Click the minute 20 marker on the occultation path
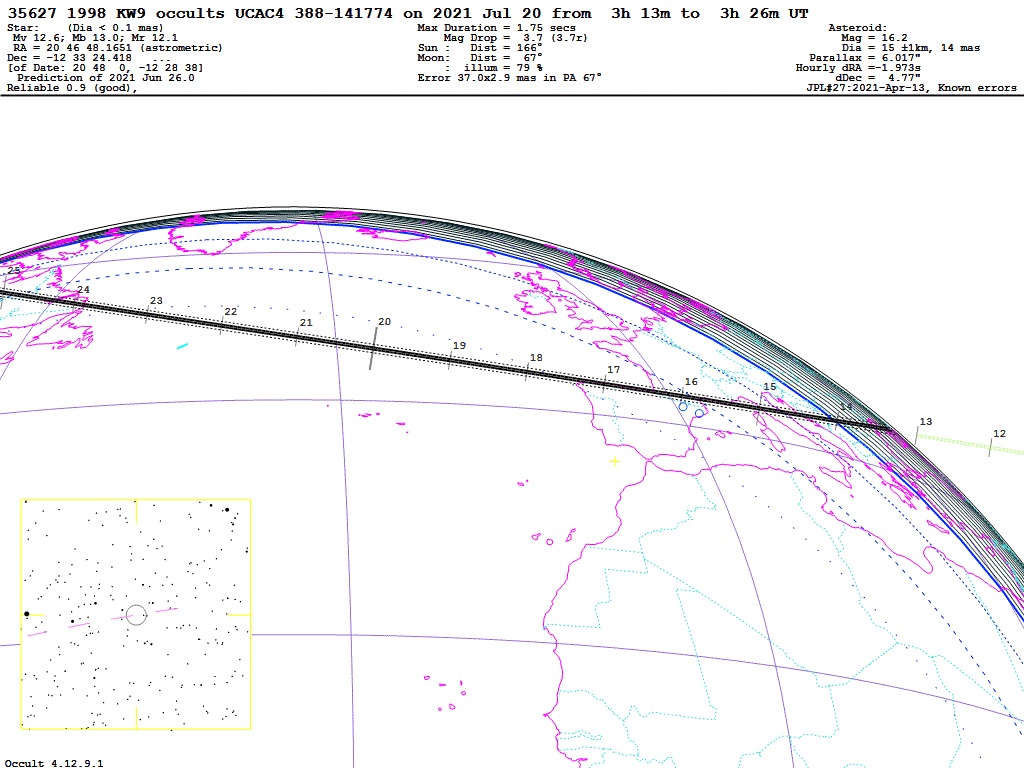1024x768 pixels. 384,322
